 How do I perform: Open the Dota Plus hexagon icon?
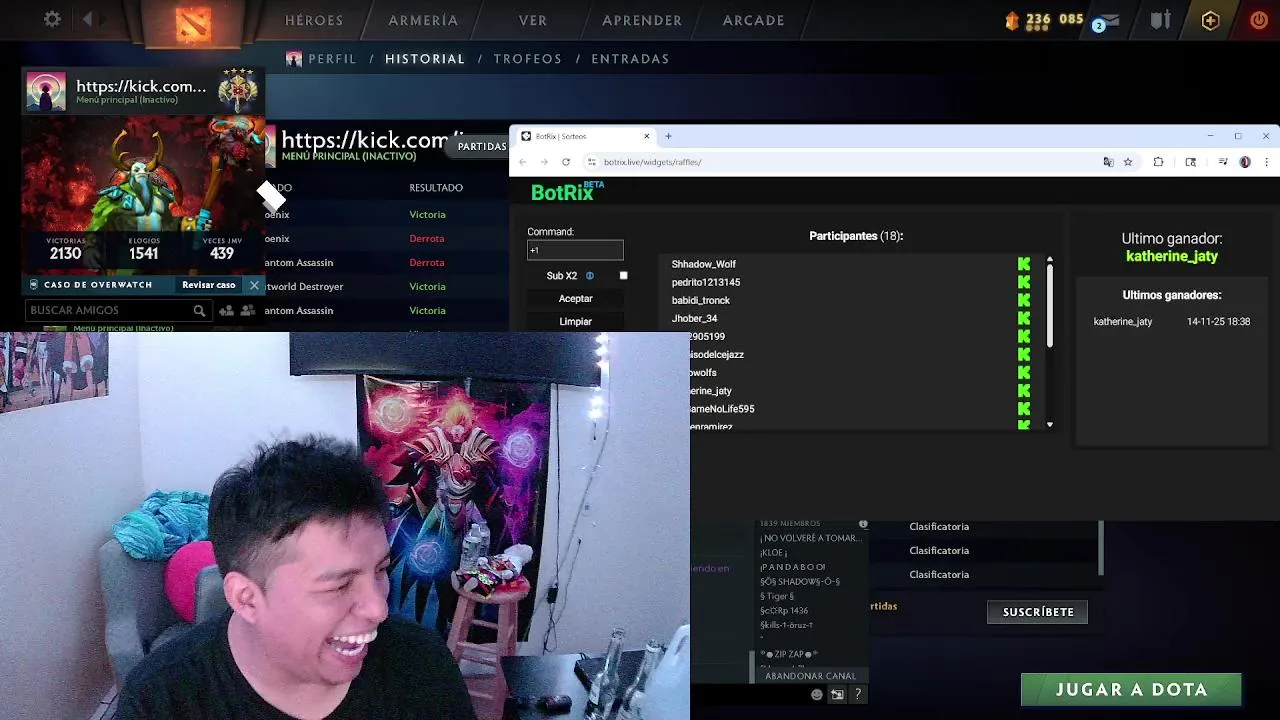pos(1210,20)
